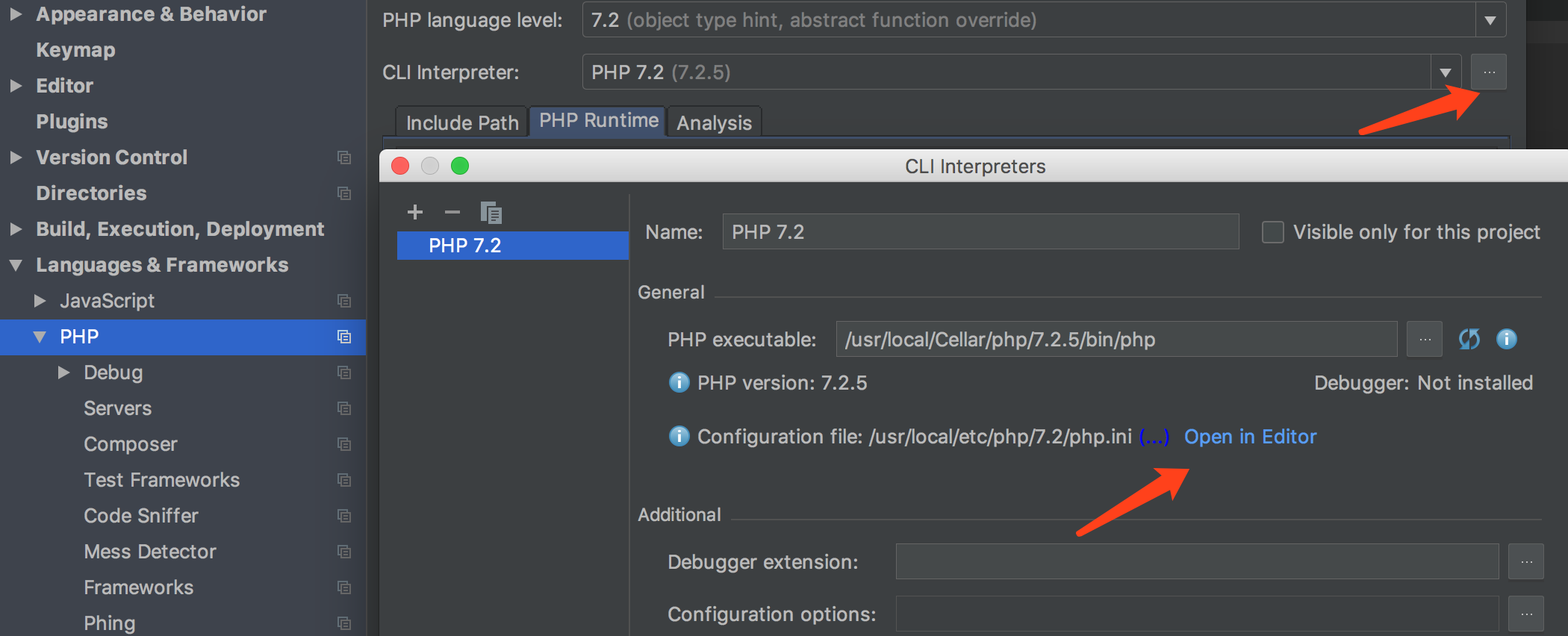Switch to the Analysis tab
This screenshot has height=636, width=1568.
point(714,122)
